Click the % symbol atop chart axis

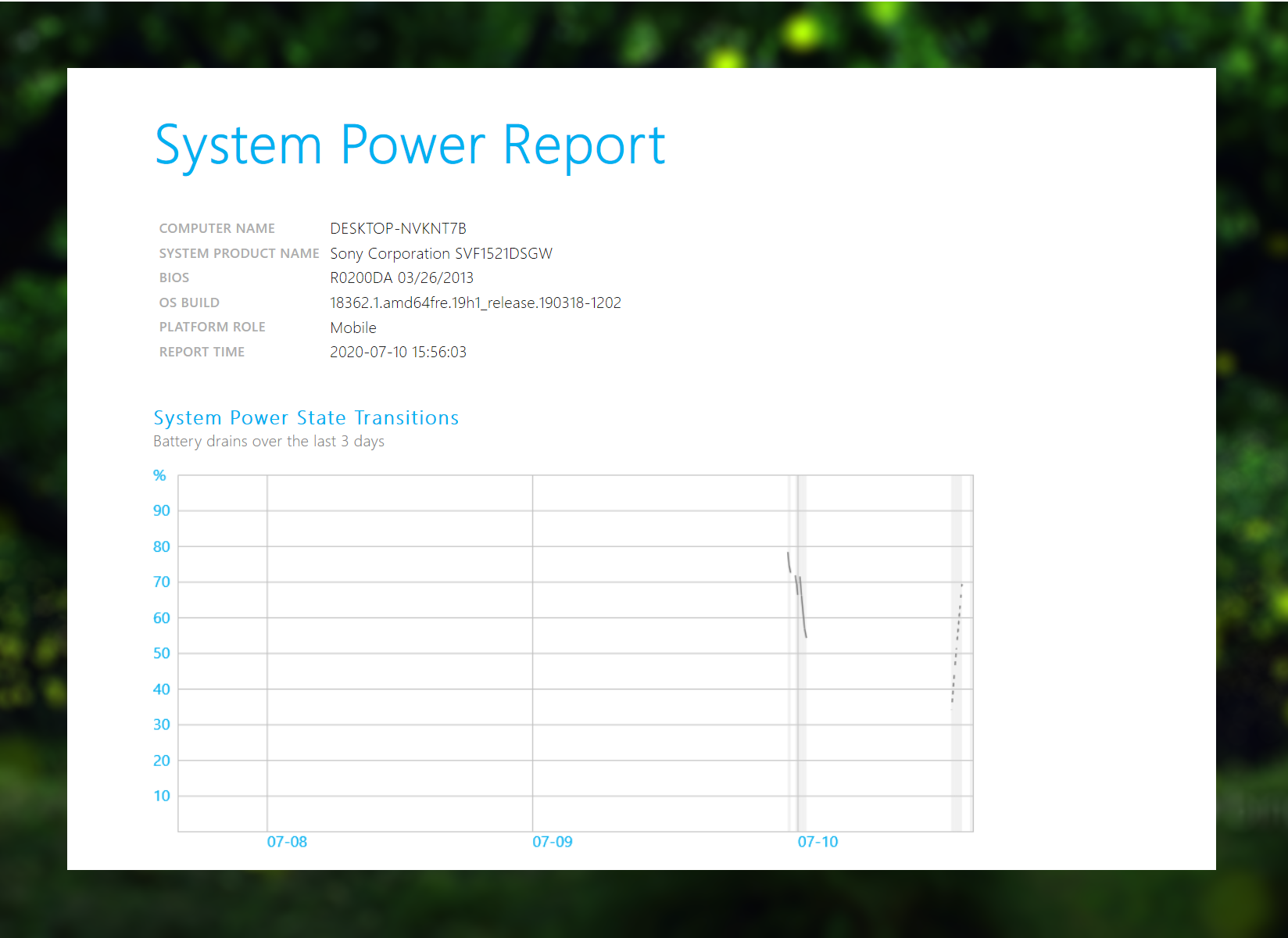pos(159,475)
